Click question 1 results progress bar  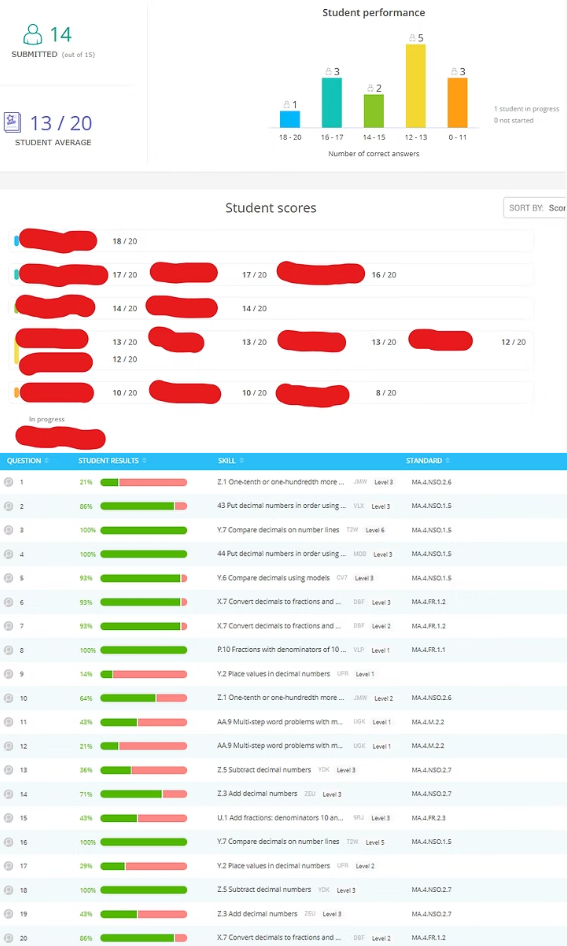144,482
